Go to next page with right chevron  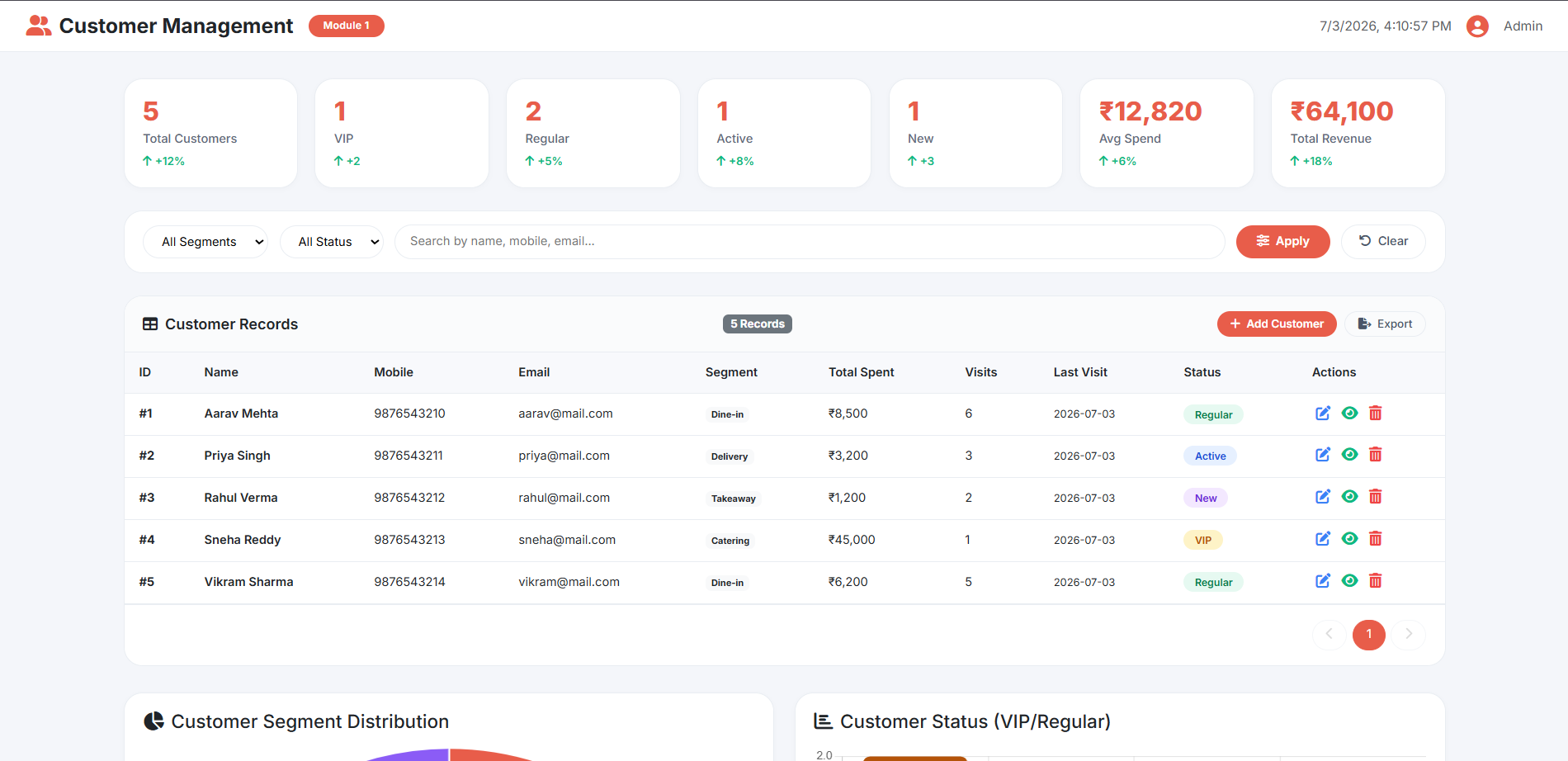[x=1409, y=634]
